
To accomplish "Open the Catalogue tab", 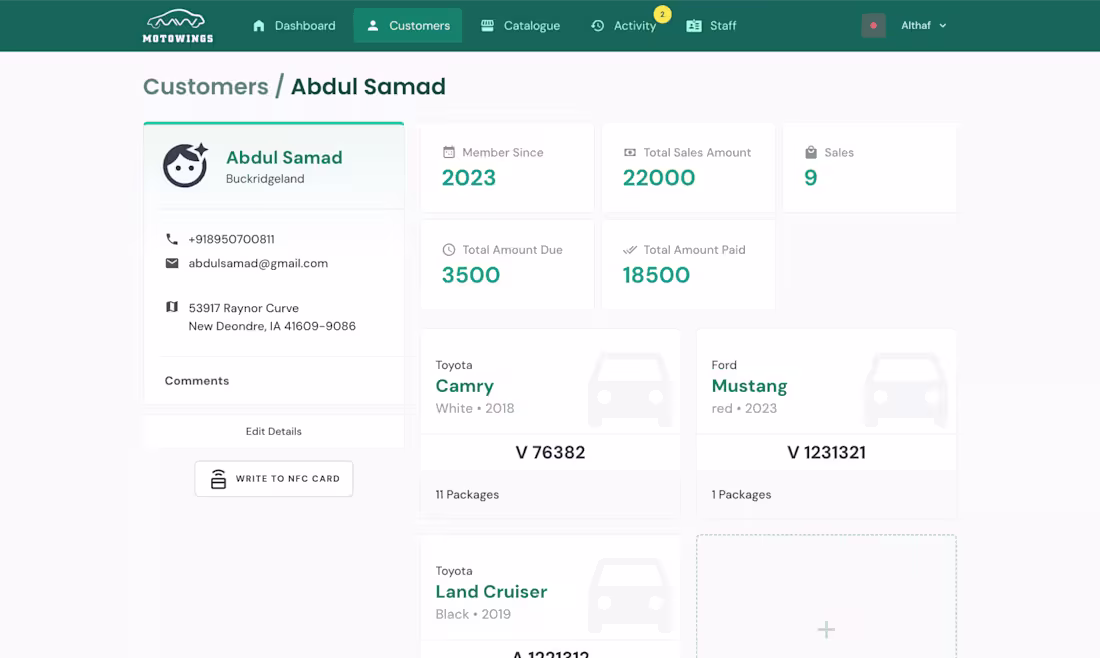I will [x=520, y=26].
